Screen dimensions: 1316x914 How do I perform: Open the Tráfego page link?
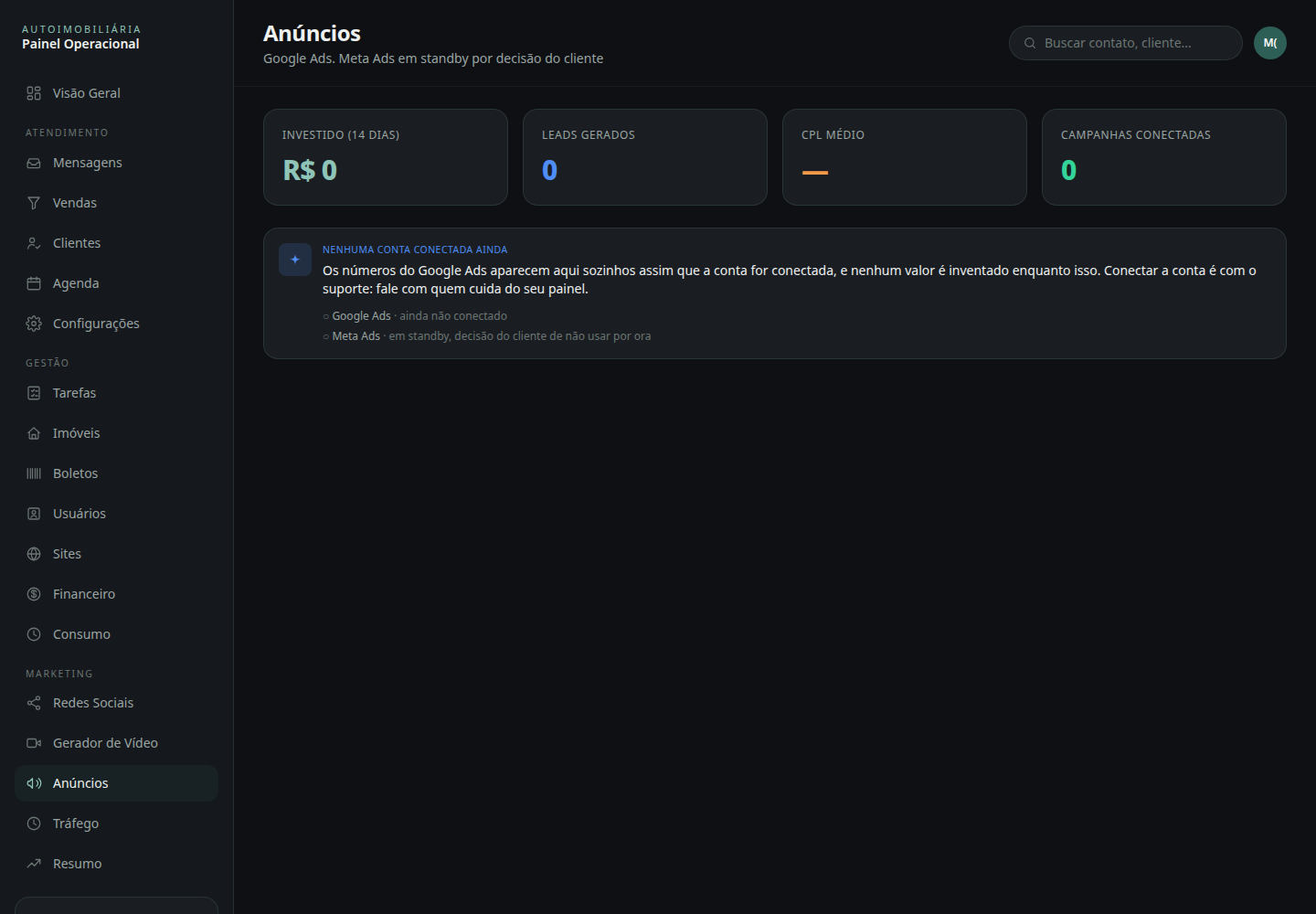coord(116,824)
